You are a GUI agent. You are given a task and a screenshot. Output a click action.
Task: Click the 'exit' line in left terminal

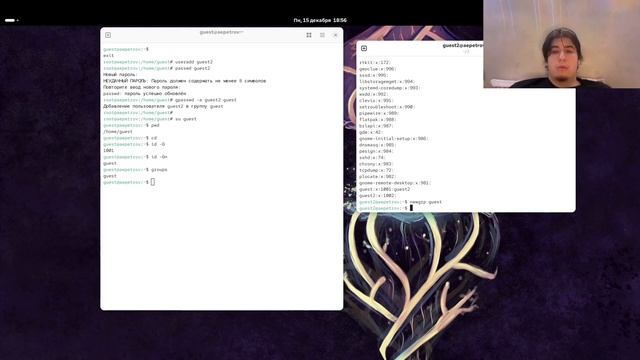109,56
